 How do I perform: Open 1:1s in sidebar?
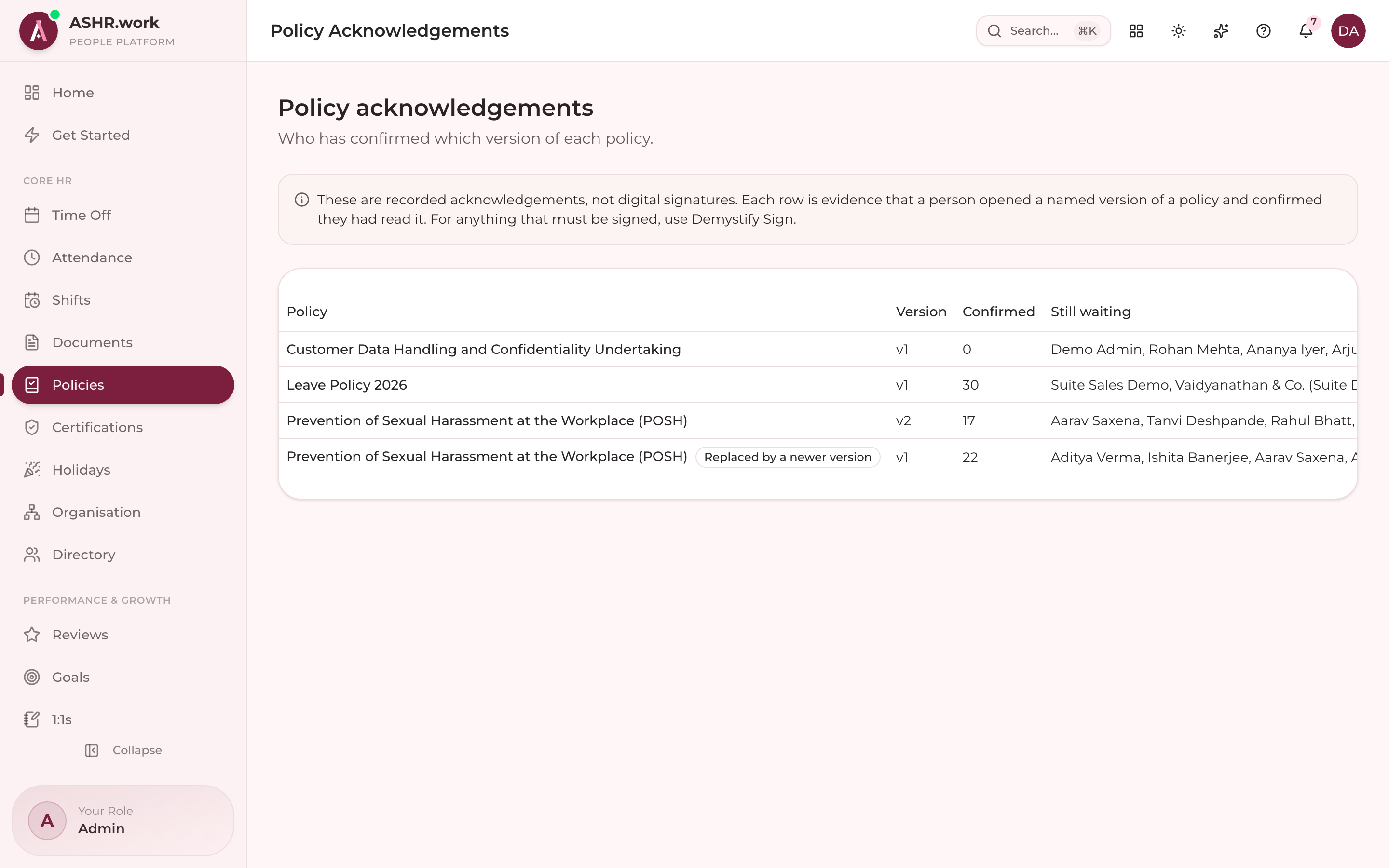[123, 719]
